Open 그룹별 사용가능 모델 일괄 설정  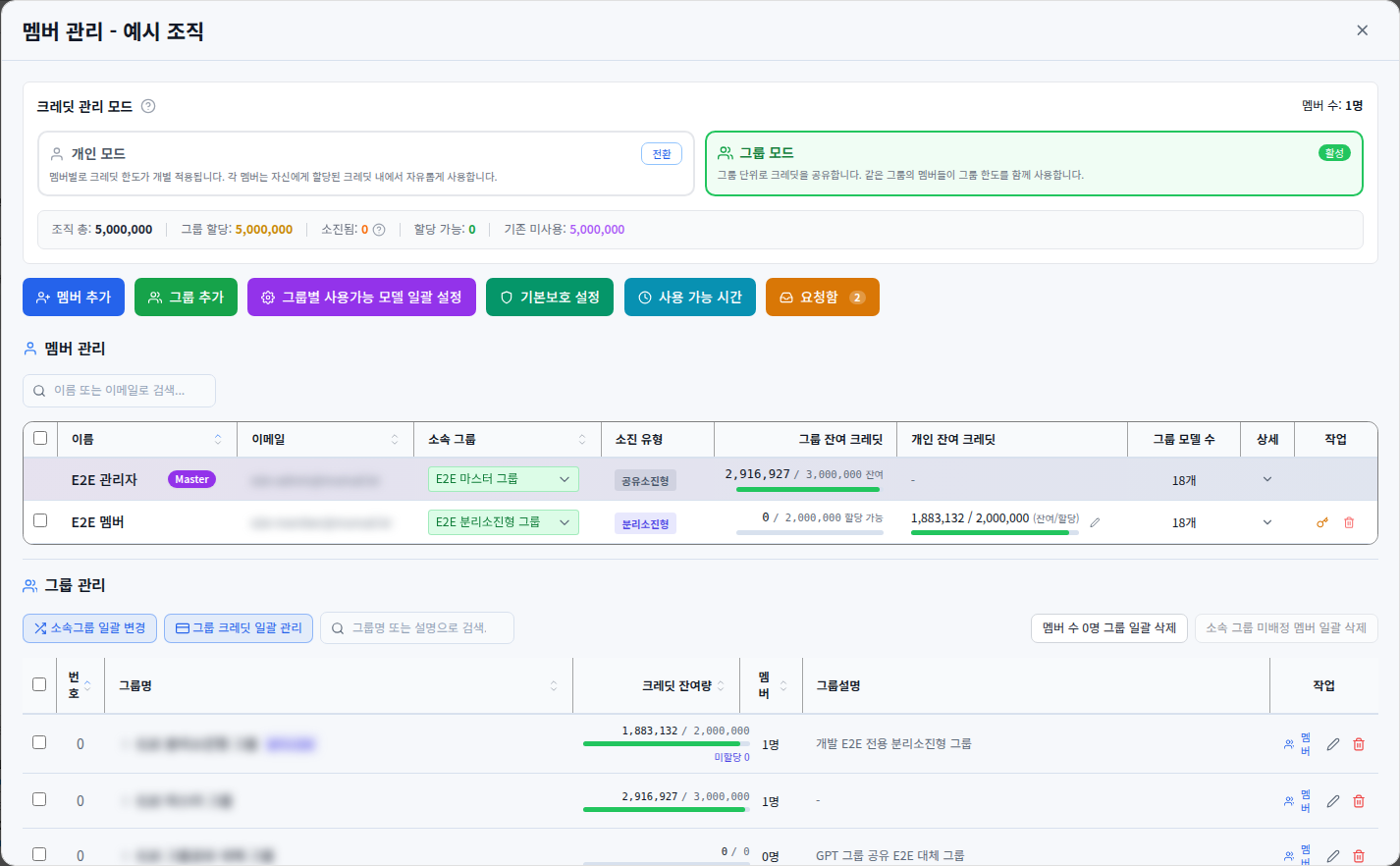361,298
